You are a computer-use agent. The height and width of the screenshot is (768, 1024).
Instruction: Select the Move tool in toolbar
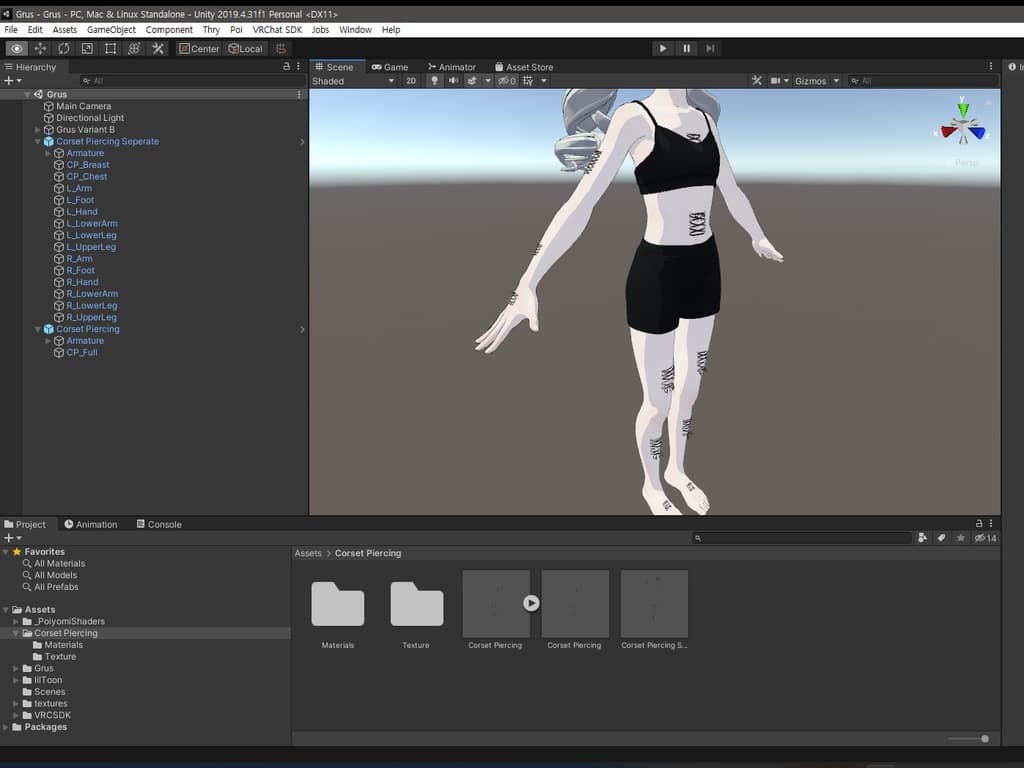[x=40, y=48]
